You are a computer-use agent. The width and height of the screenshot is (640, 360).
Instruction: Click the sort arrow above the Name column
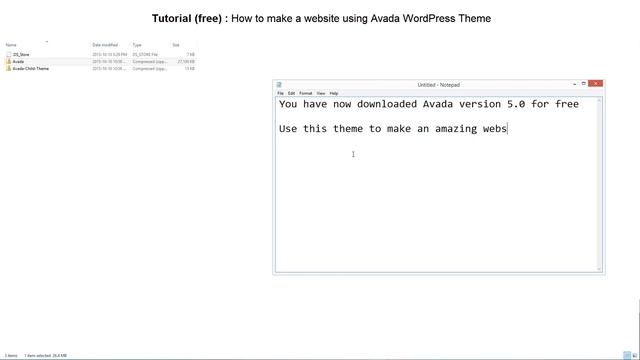(47, 41)
